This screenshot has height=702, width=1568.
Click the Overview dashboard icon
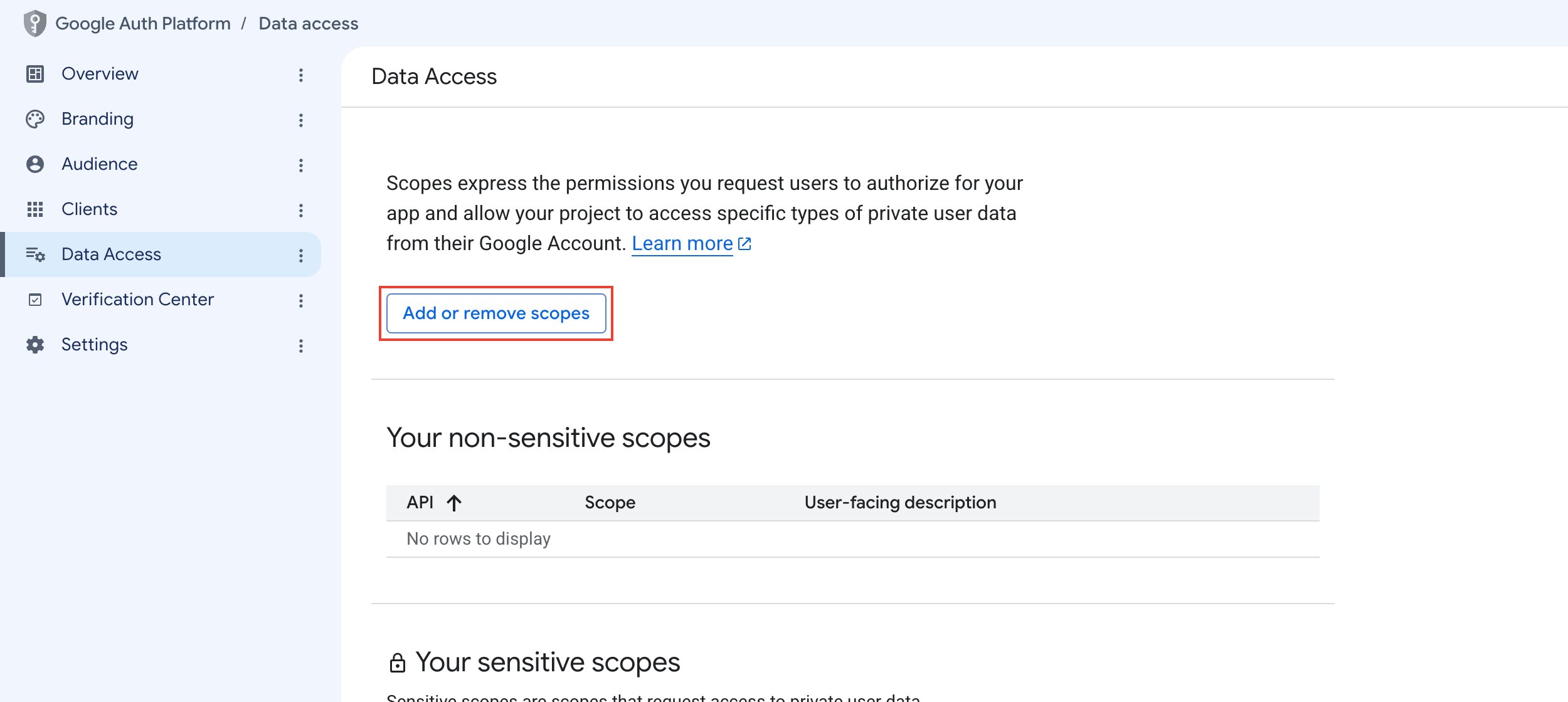pyautogui.click(x=35, y=74)
